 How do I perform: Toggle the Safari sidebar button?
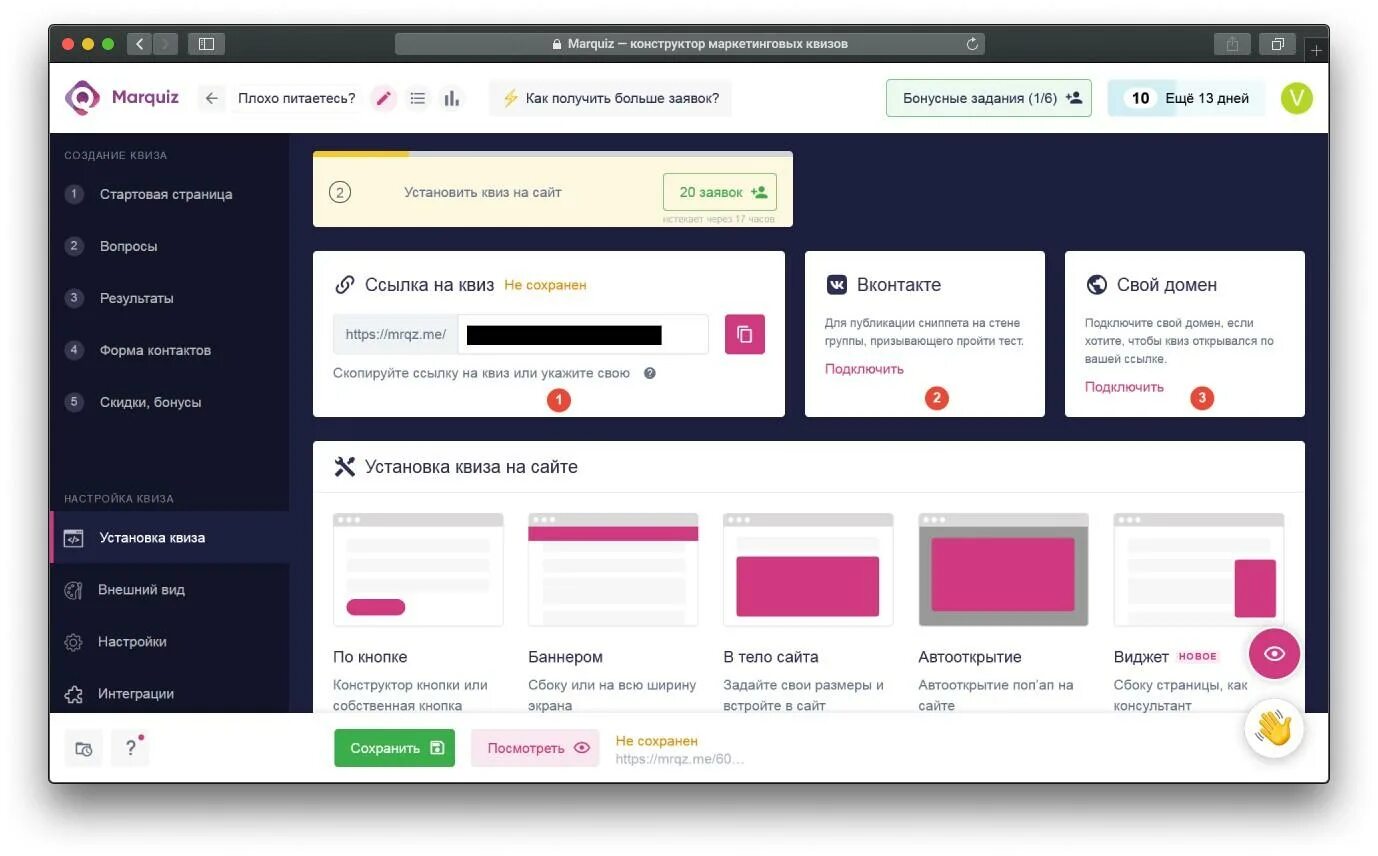point(206,44)
